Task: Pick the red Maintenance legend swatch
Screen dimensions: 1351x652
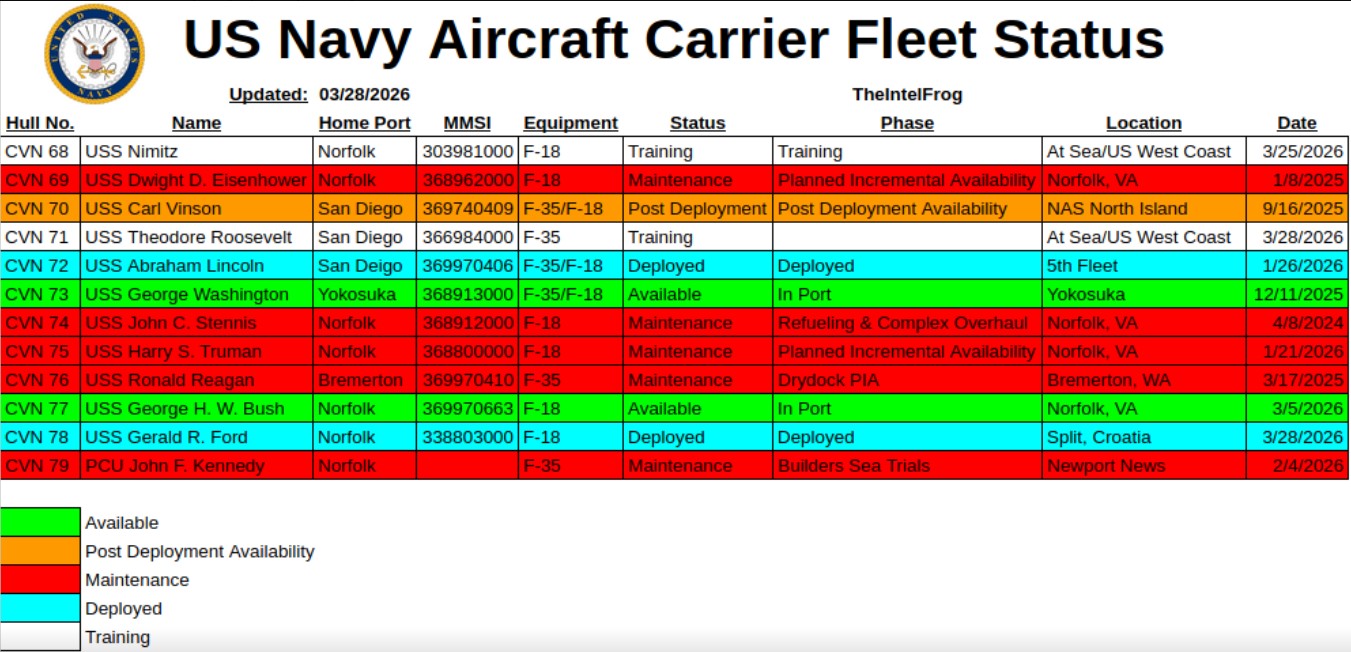Action: (x=40, y=580)
